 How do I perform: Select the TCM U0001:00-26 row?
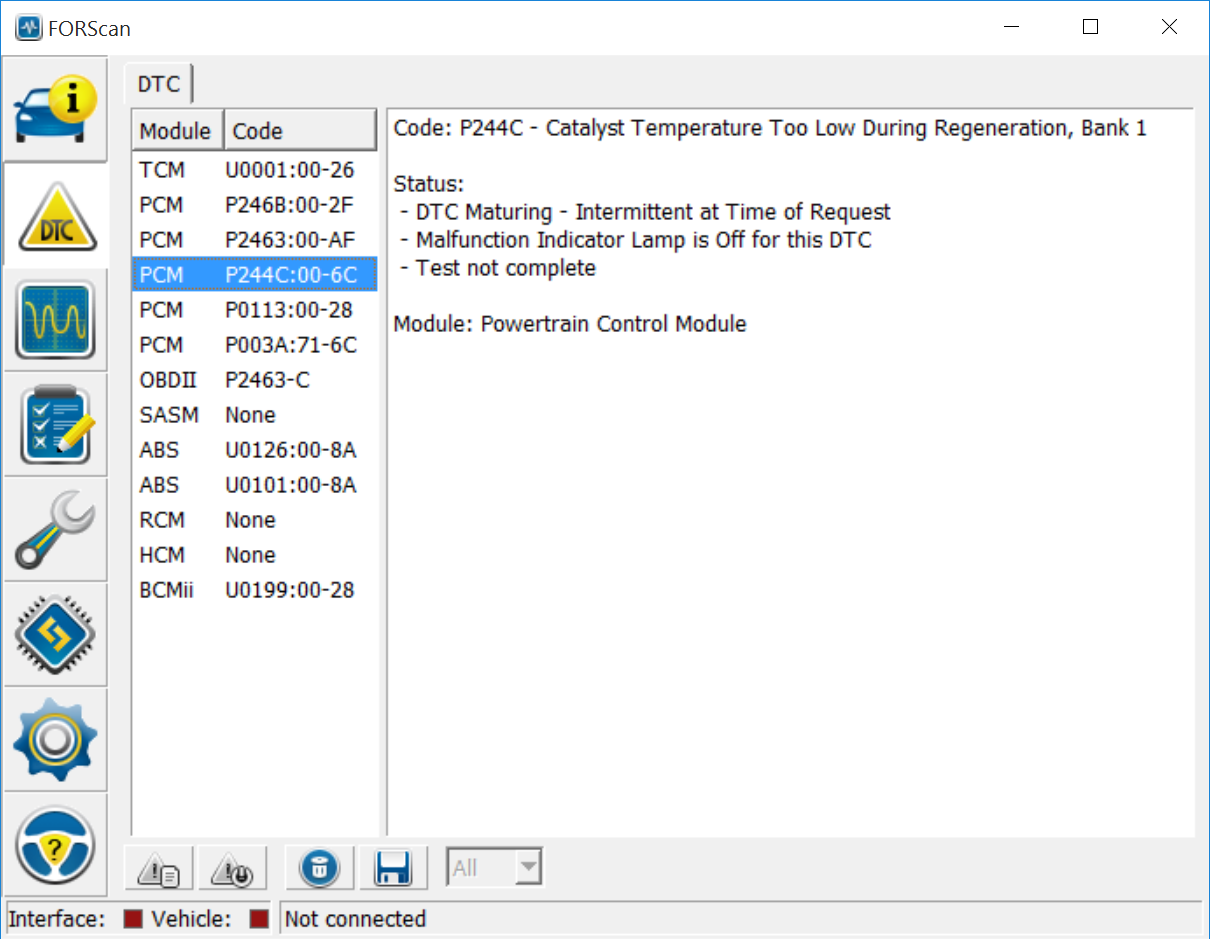coord(255,170)
